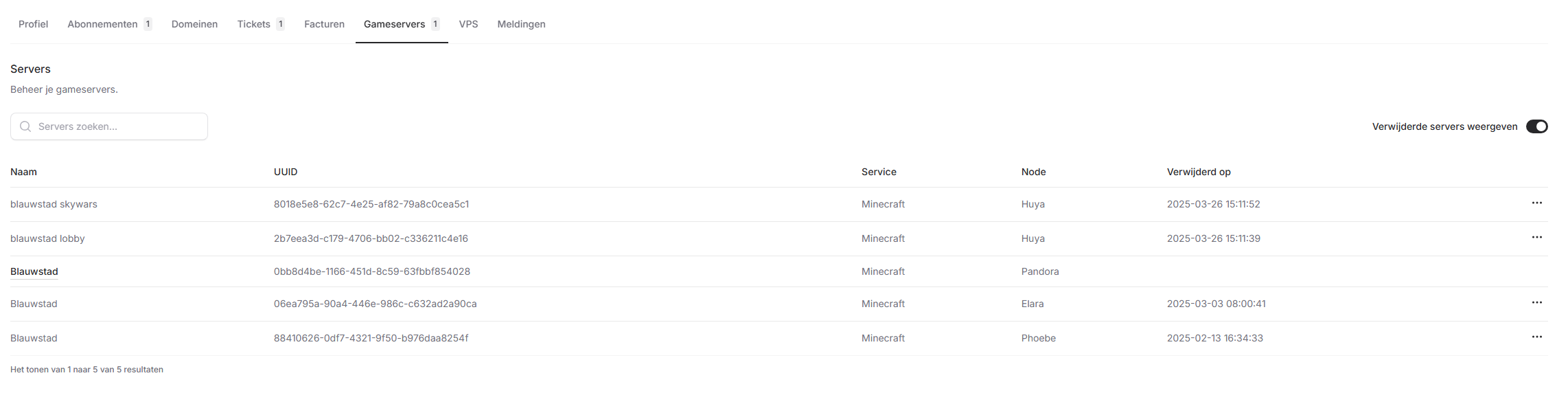Image resolution: width=1568 pixels, height=393 pixels.
Task: Open actions menu for Blauwstad on Phoebe
Action: click(1536, 337)
